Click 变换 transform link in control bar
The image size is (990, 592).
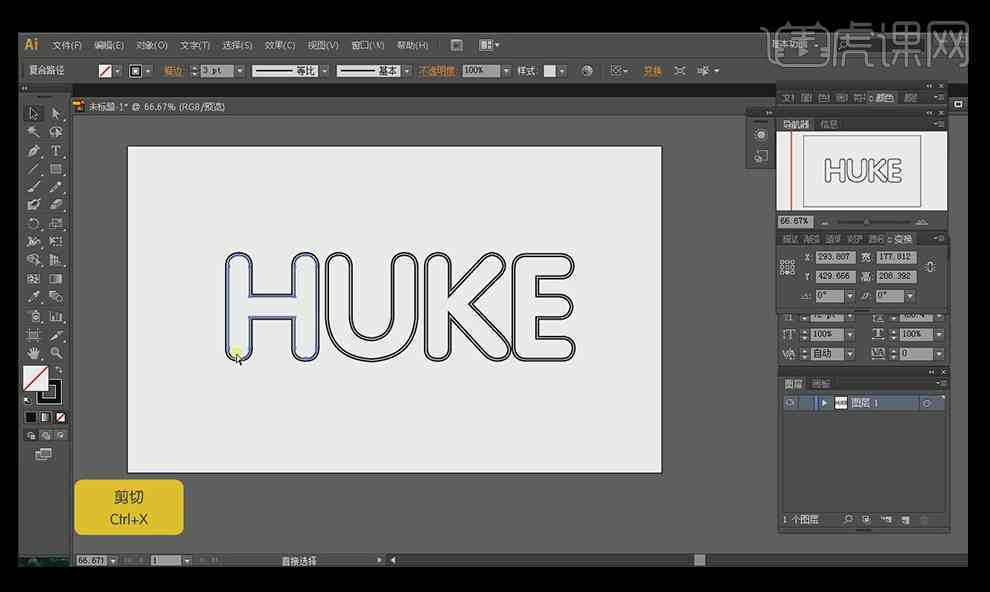(x=652, y=71)
